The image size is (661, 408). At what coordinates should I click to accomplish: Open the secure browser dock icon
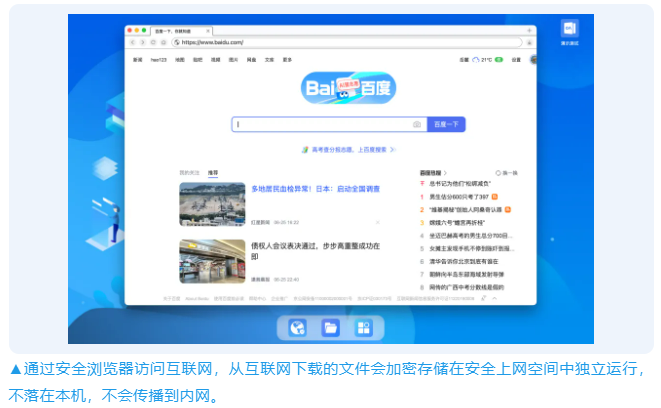tap(297, 327)
